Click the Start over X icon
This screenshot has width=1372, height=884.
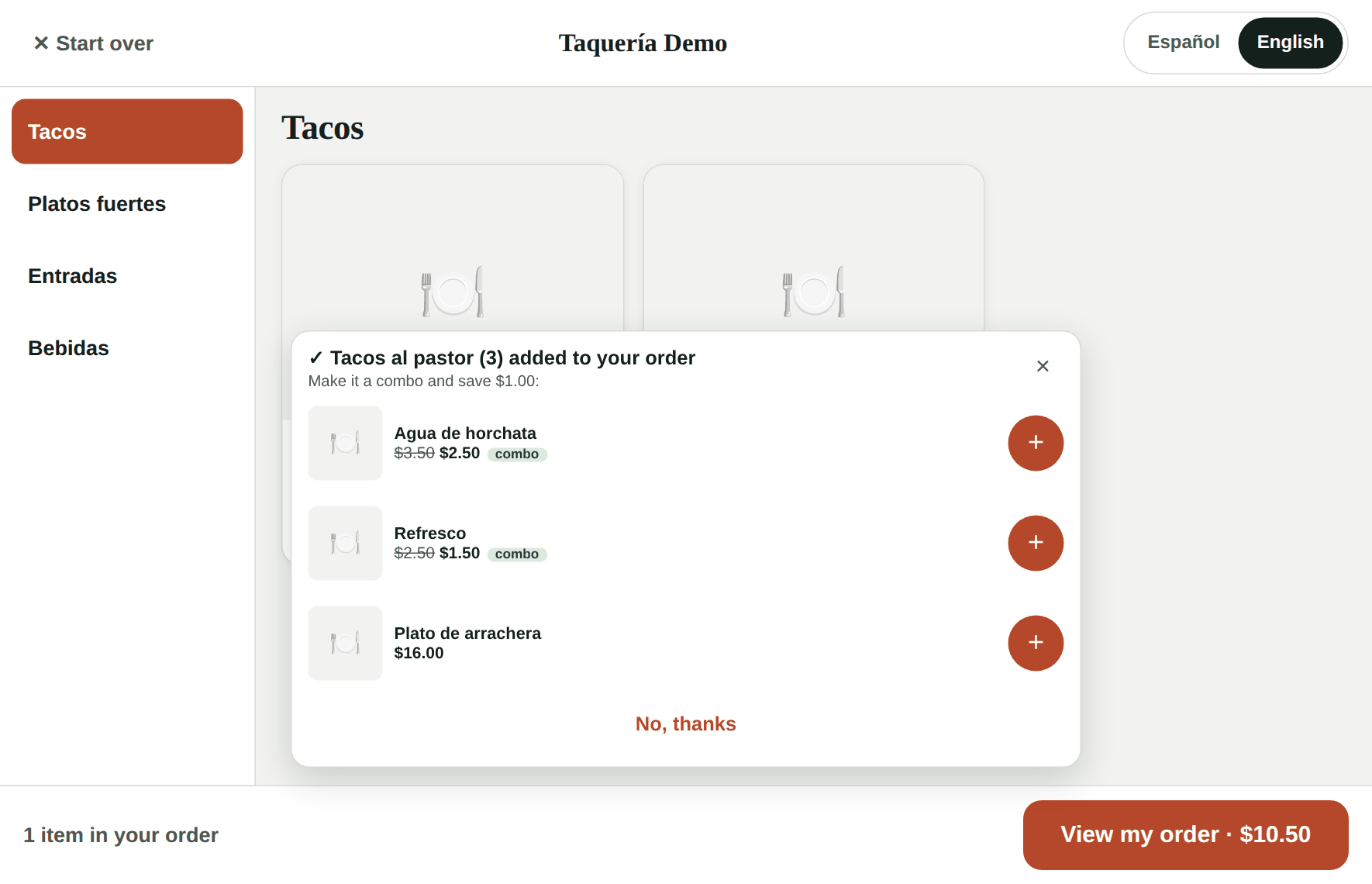(41, 43)
